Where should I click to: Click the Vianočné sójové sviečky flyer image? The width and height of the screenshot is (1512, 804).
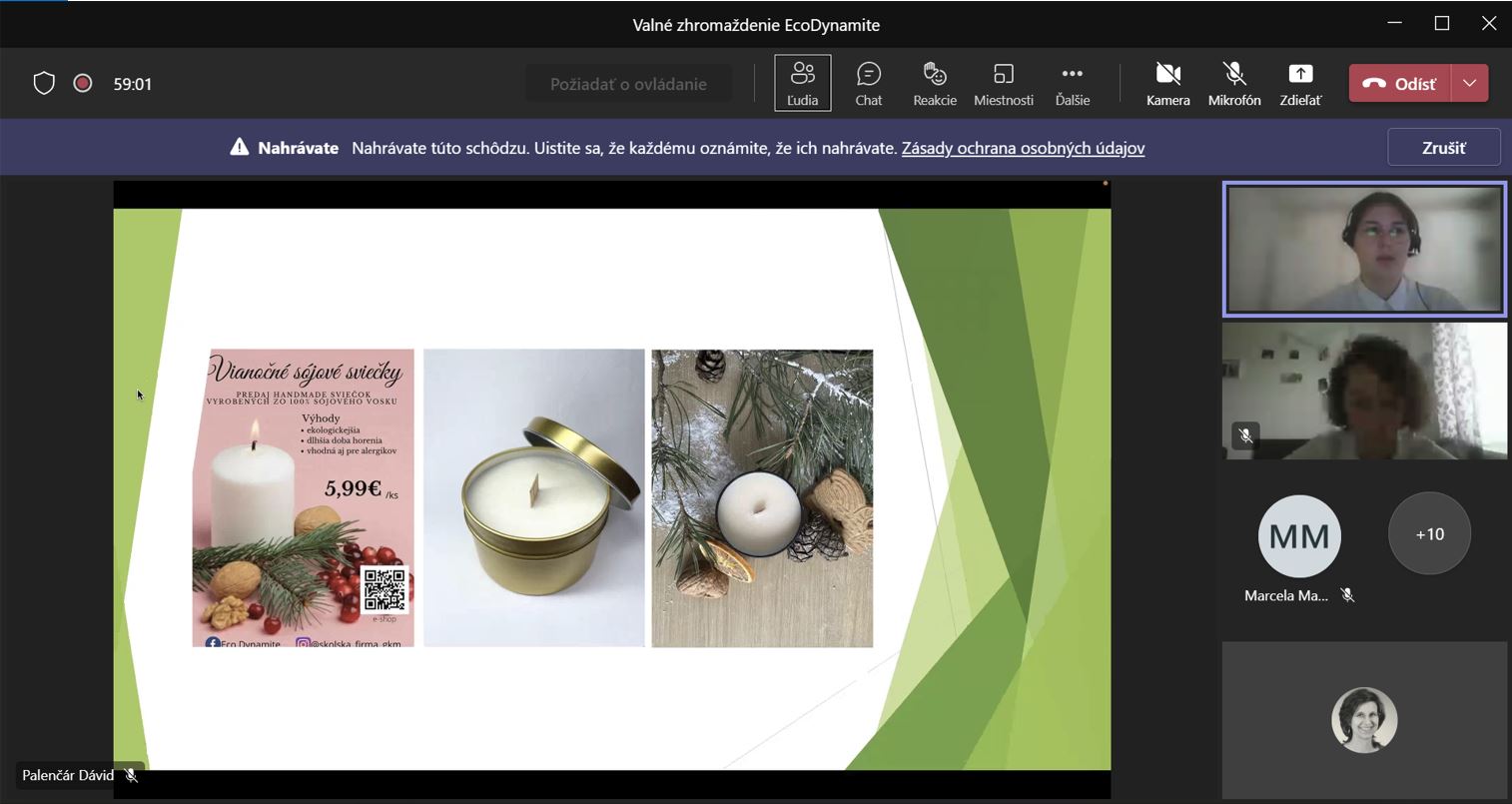(x=303, y=497)
